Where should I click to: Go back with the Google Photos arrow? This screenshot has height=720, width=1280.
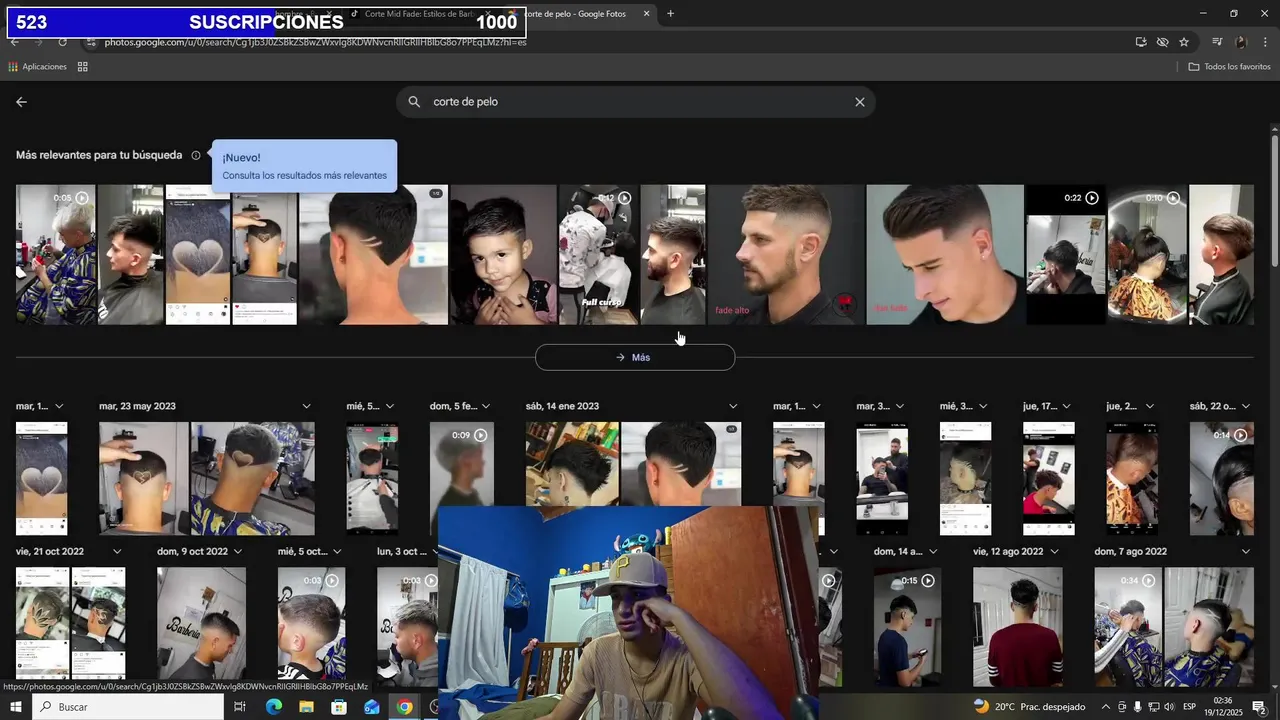tap(21, 102)
